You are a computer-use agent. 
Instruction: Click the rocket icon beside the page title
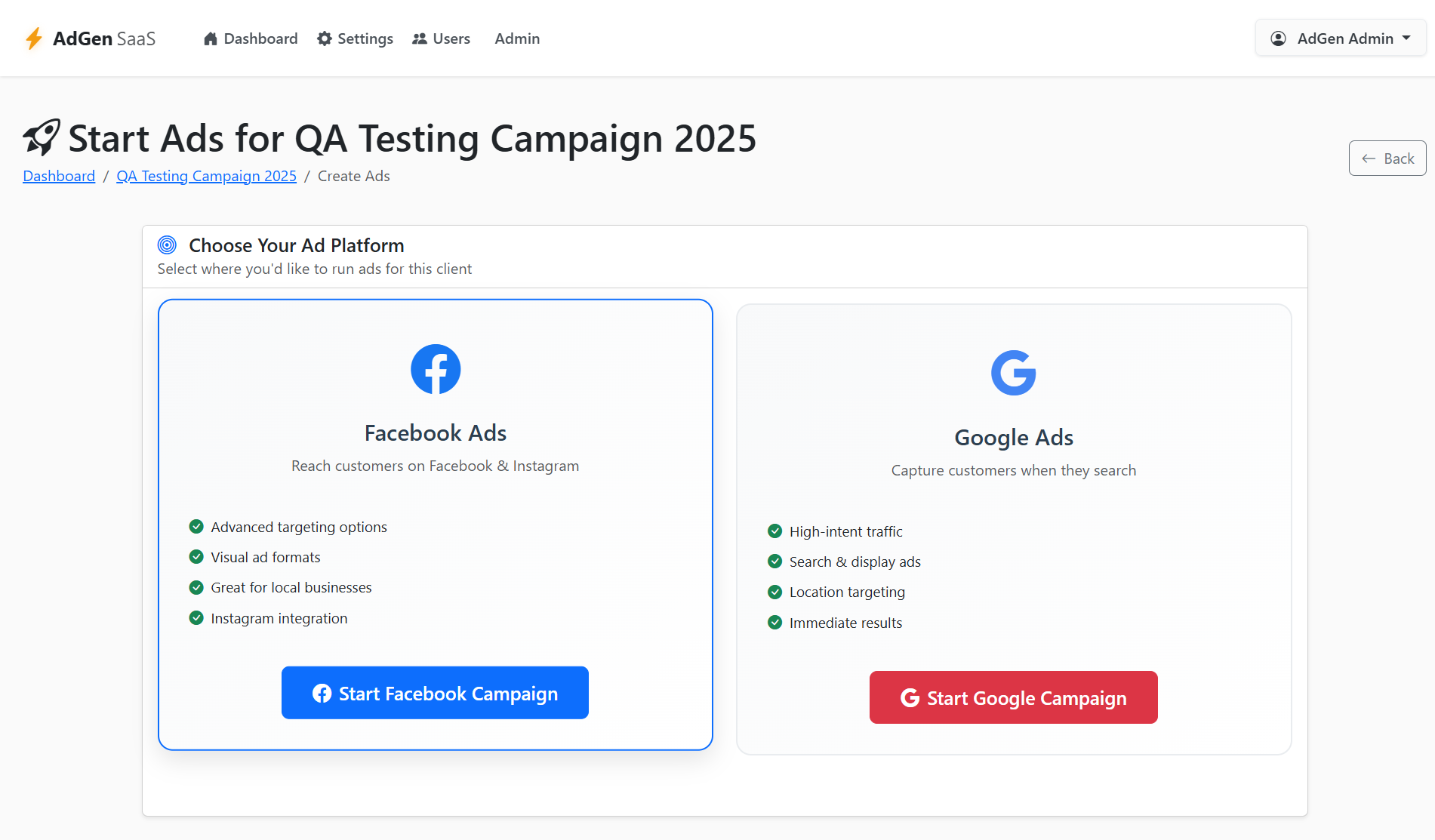click(42, 137)
